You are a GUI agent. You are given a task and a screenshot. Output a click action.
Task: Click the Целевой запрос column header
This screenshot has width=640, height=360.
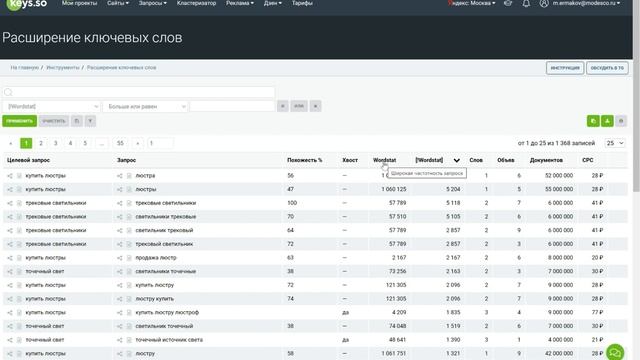pos(28,160)
